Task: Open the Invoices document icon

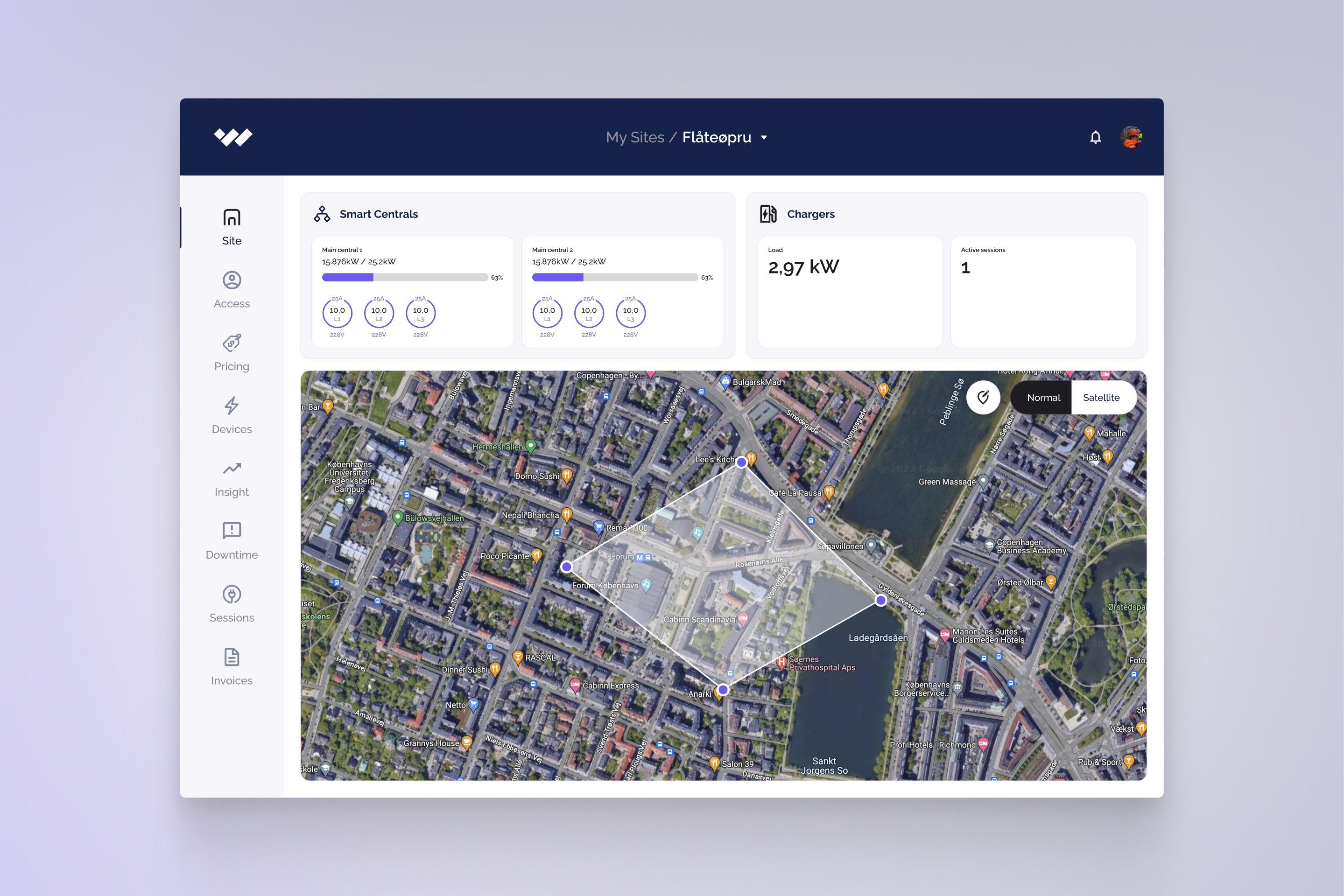Action: [x=232, y=657]
